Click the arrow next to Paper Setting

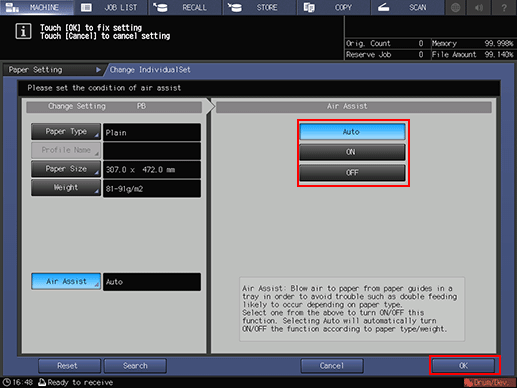click(98, 70)
